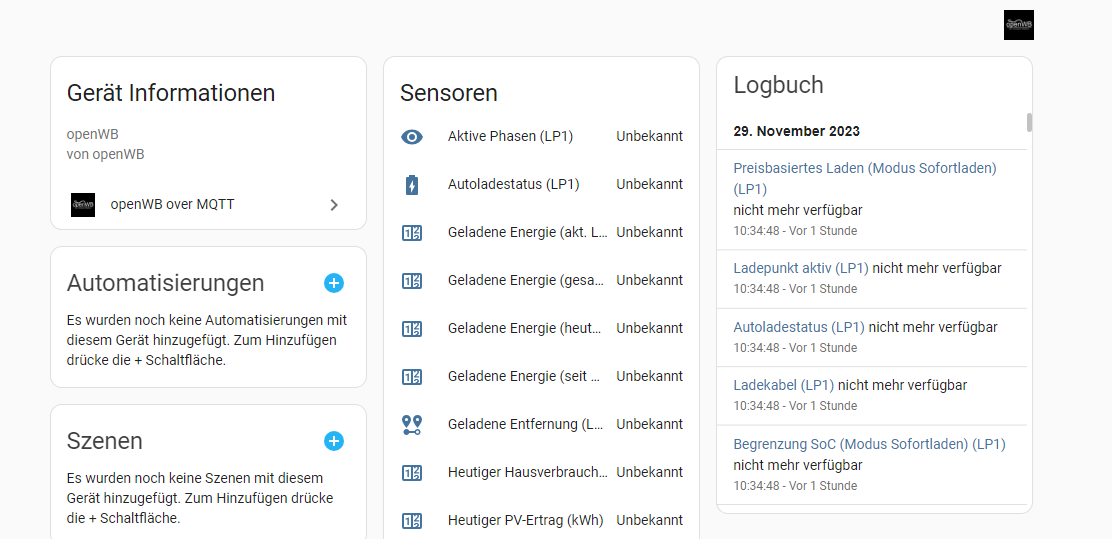Click the Heutiger Hausverbrauch counter icon

[412, 473]
